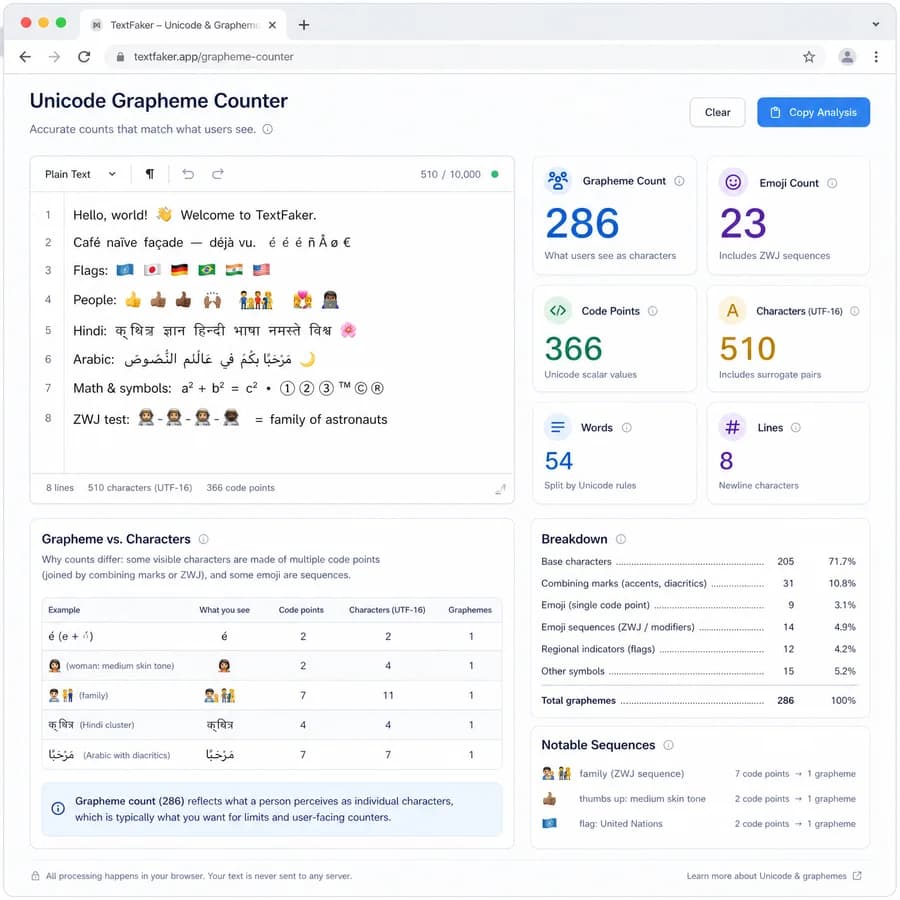This screenshot has height=900, width=900.
Task: Open info tooltip for Emoji Count
Action: 832,183
